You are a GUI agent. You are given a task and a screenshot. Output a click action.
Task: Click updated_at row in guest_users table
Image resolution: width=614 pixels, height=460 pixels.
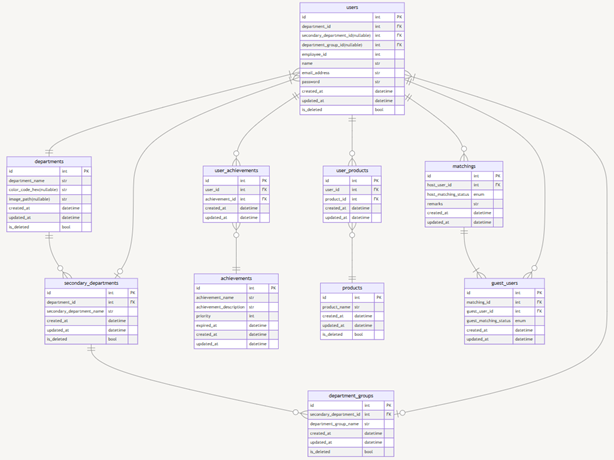point(504,339)
